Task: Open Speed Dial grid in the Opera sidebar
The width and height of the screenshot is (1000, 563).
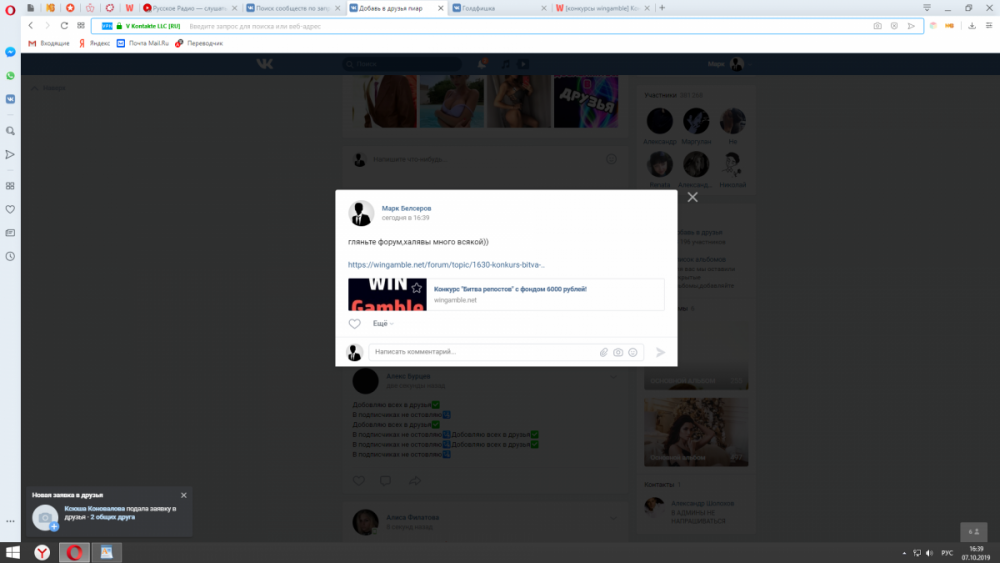Action: 10,186
